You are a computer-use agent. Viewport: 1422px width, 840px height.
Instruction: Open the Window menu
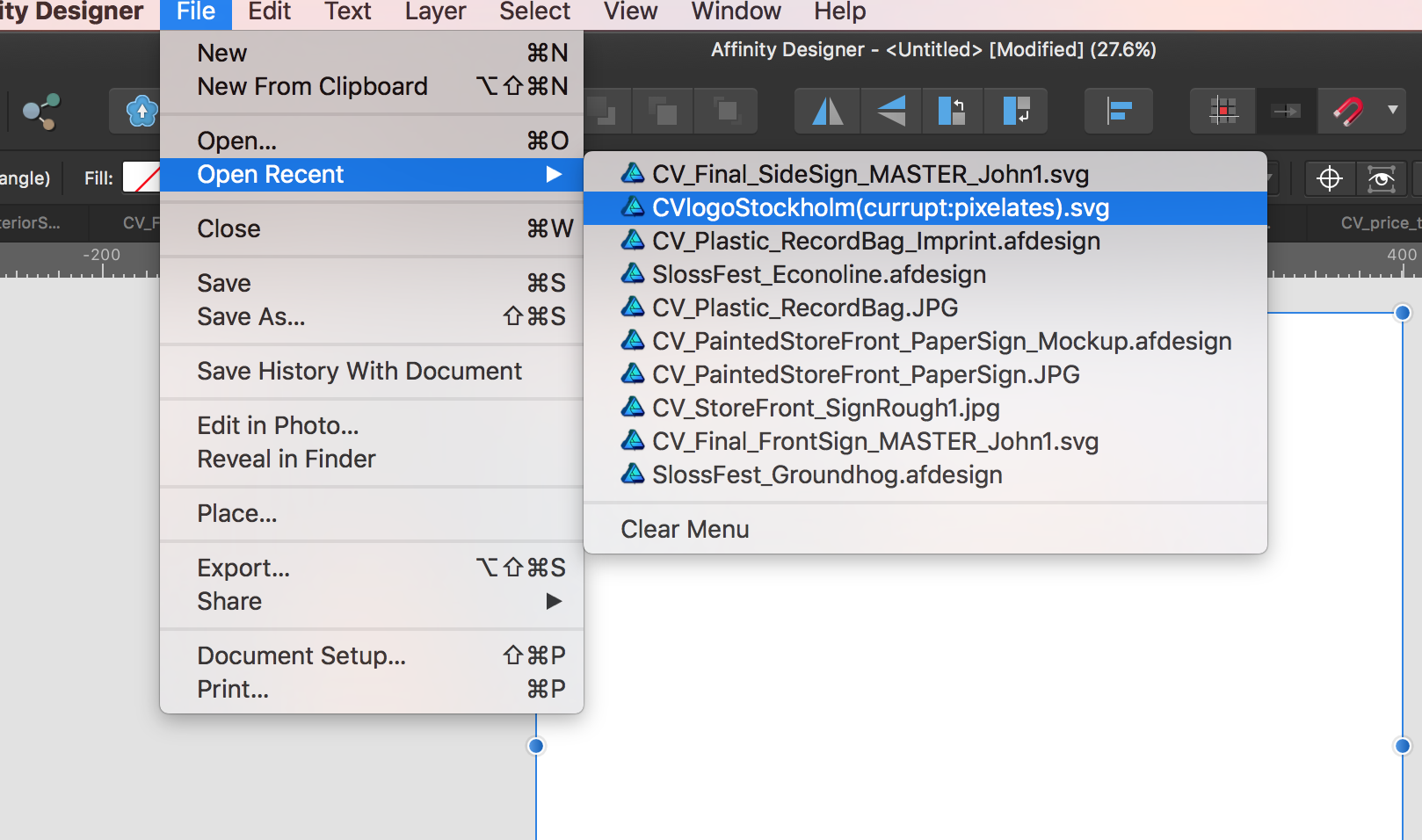tap(736, 11)
